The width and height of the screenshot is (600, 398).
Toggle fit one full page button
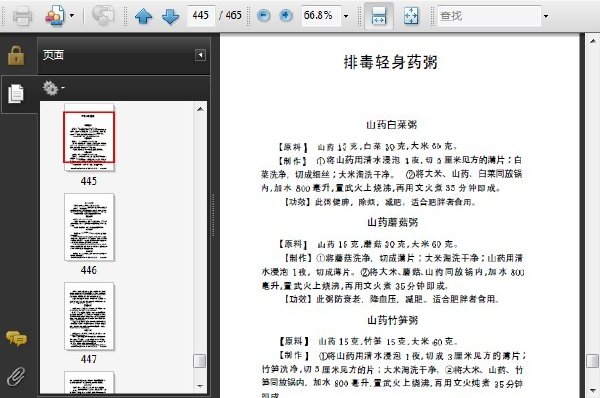coord(411,16)
